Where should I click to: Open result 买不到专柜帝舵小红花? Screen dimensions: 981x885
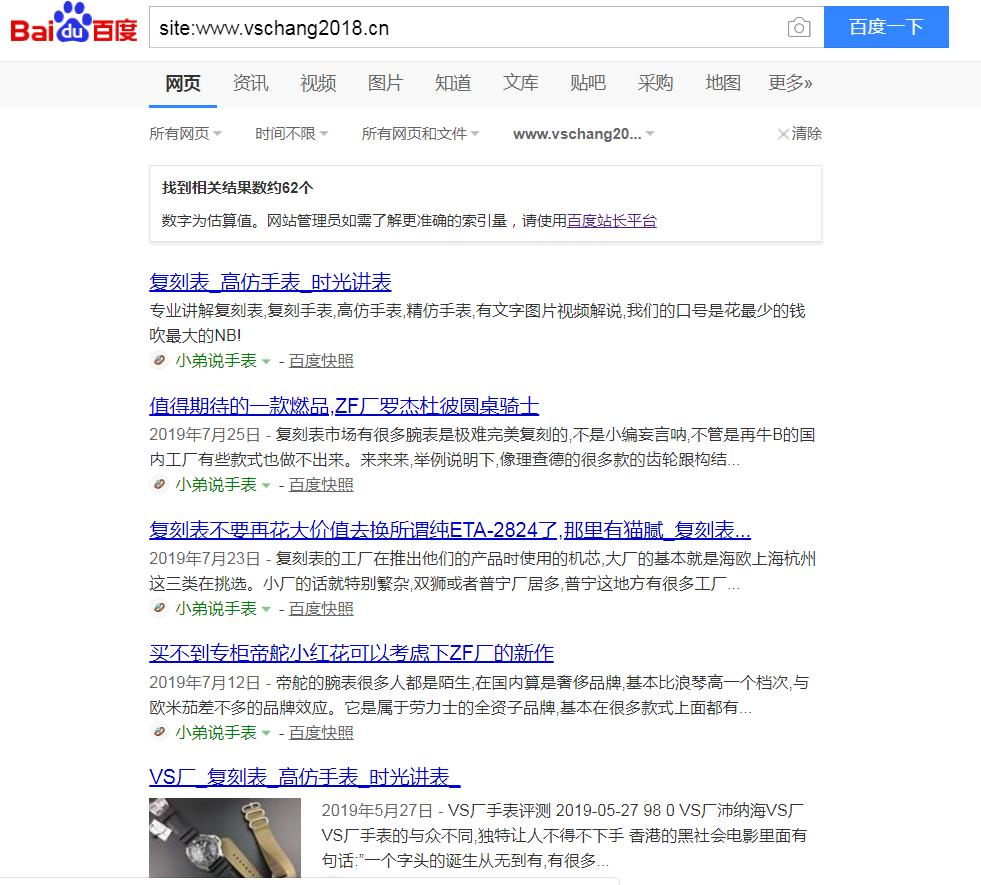tap(352, 653)
